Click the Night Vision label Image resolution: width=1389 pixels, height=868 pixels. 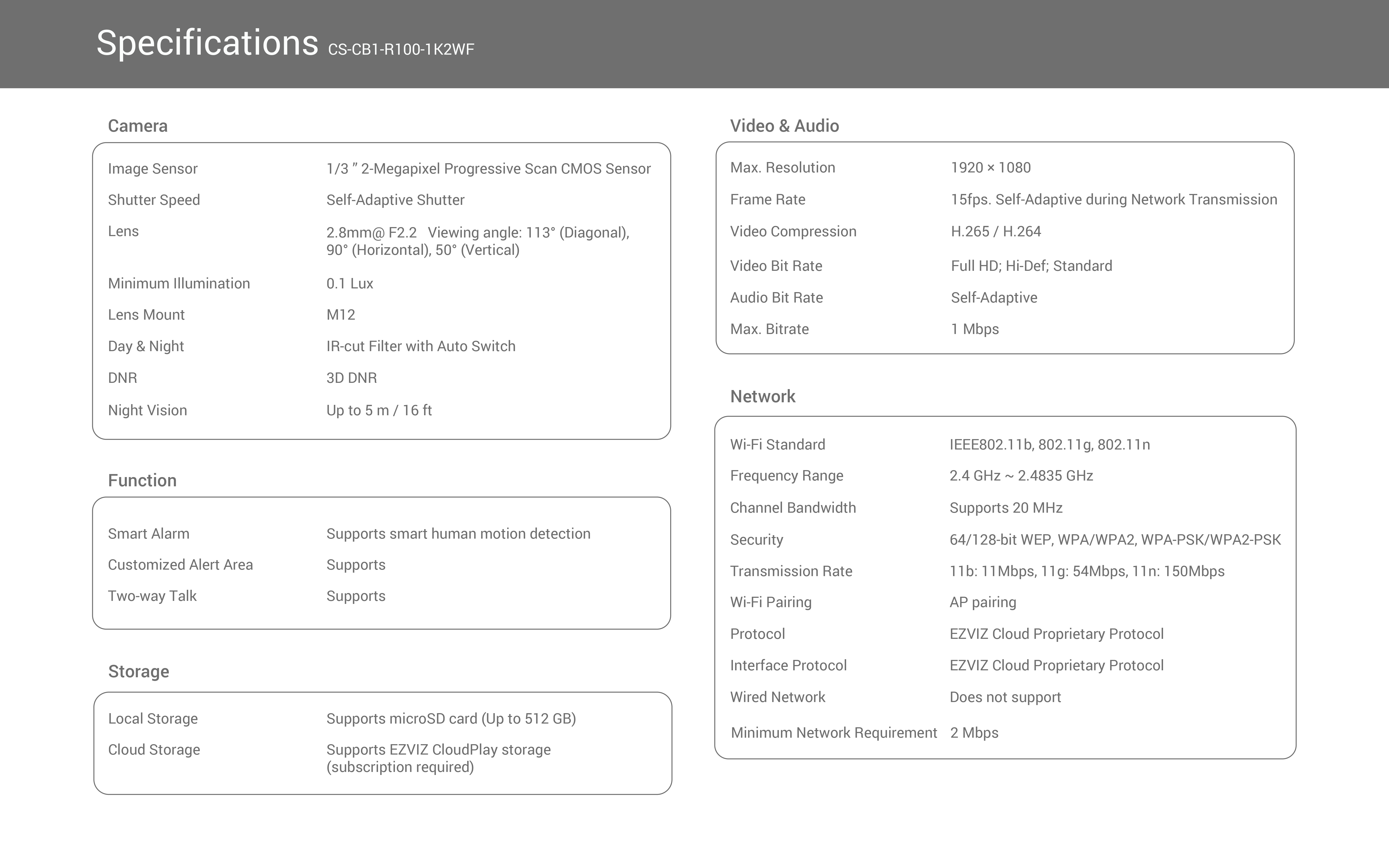tap(147, 410)
